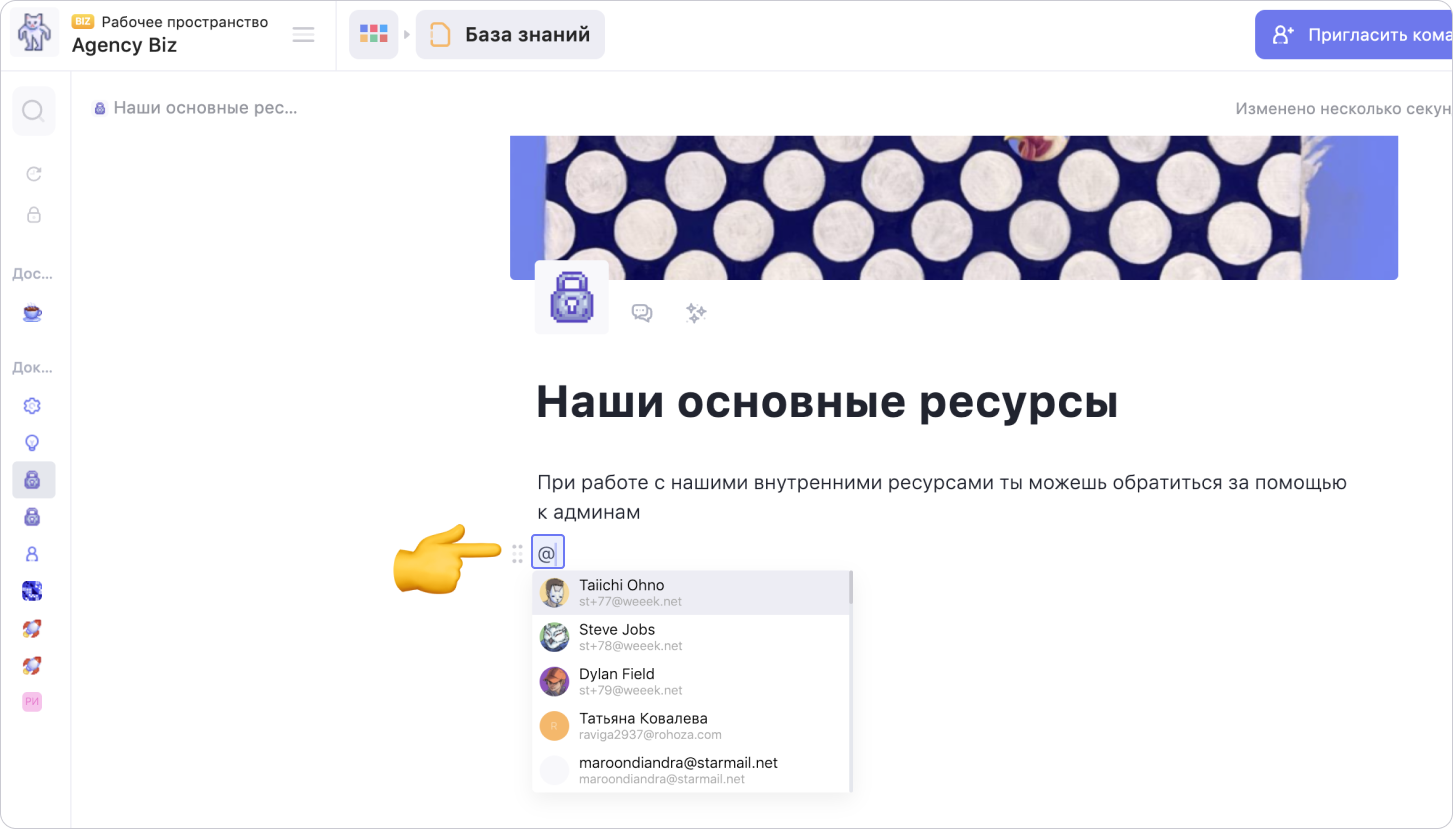Click the lock icon in sidebar
This screenshot has height=829, width=1453.
[x=33, y=214]
